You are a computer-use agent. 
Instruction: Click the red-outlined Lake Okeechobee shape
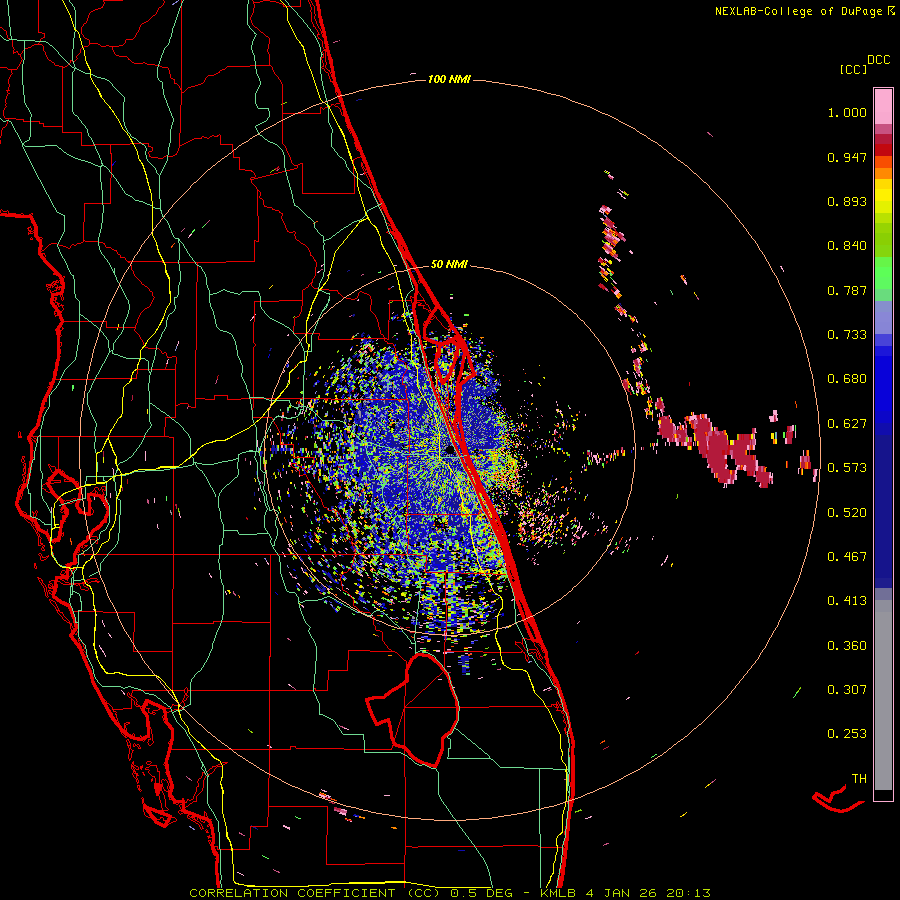coord(413,710)
